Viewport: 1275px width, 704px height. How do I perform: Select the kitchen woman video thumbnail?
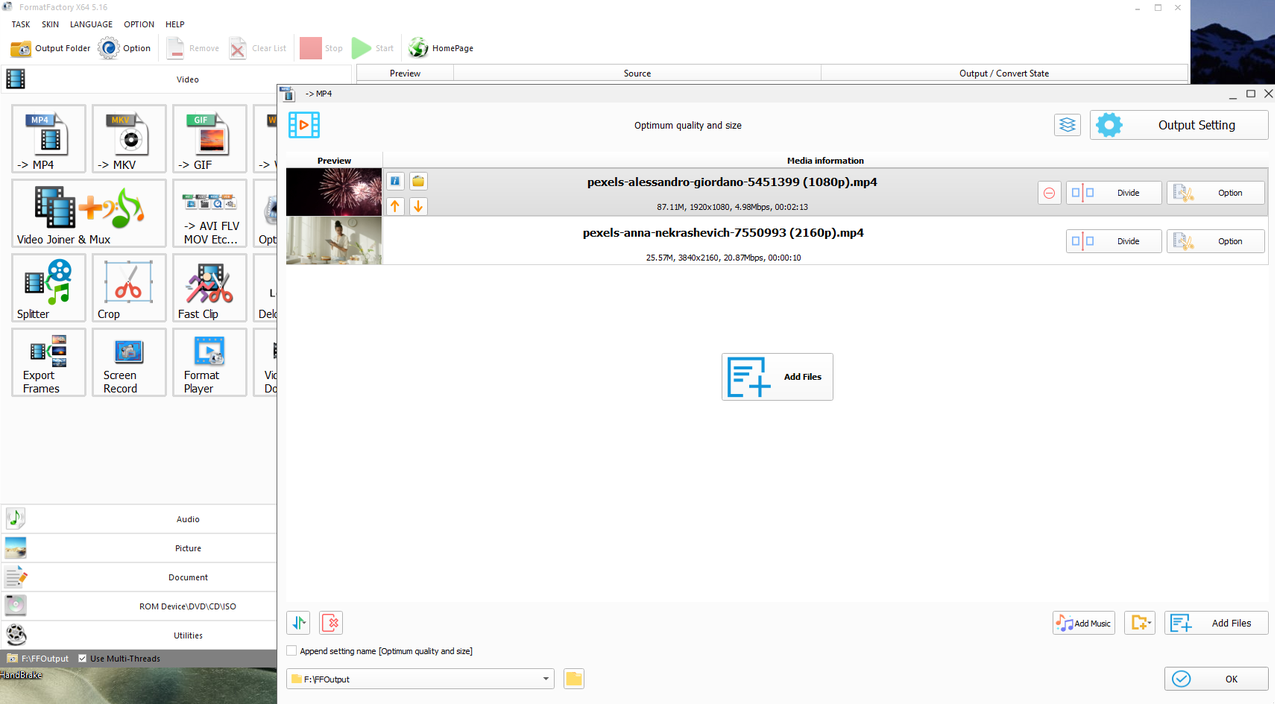coord(334,241)
